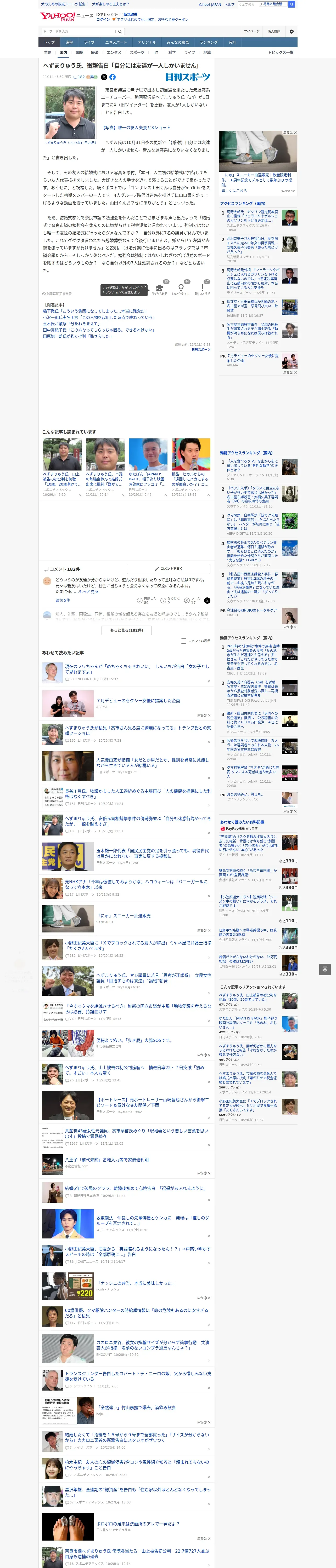336x1568 pixels.
Task: Open the 日刊スポーツ publisher logo
Action: click(188, 77)
